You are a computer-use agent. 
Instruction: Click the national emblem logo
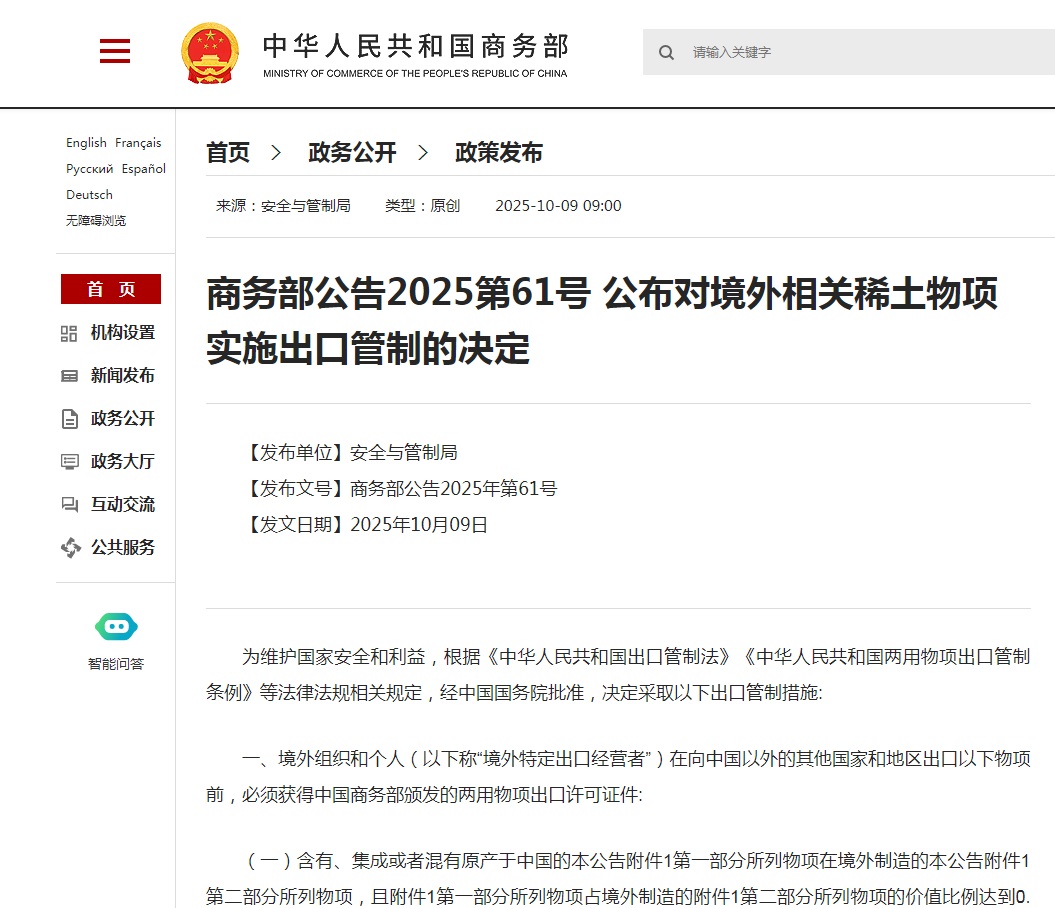(210, 52)
